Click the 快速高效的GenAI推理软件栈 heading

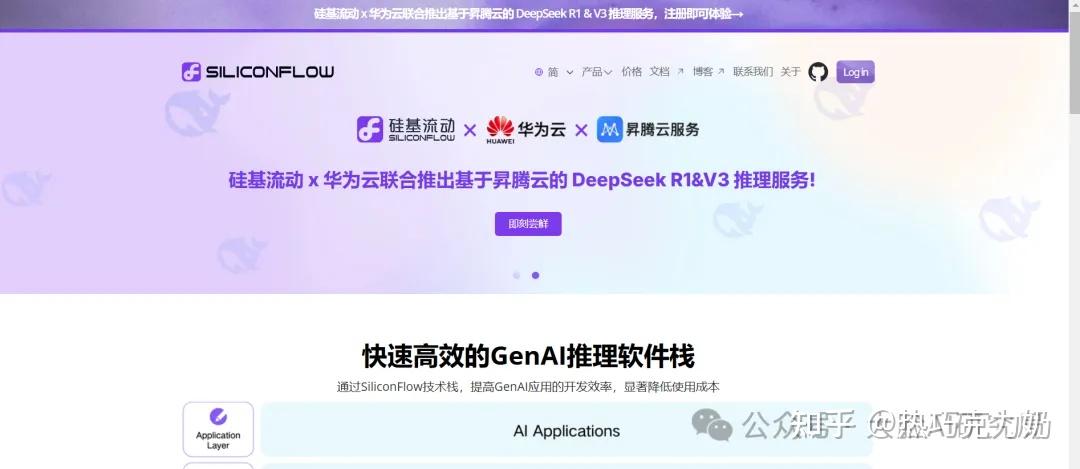[528, 357]
